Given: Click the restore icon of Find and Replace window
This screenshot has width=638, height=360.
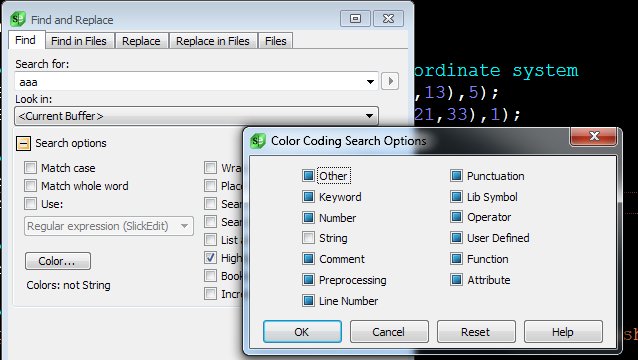Looking at the screenshot, I should tap(355, 19).
